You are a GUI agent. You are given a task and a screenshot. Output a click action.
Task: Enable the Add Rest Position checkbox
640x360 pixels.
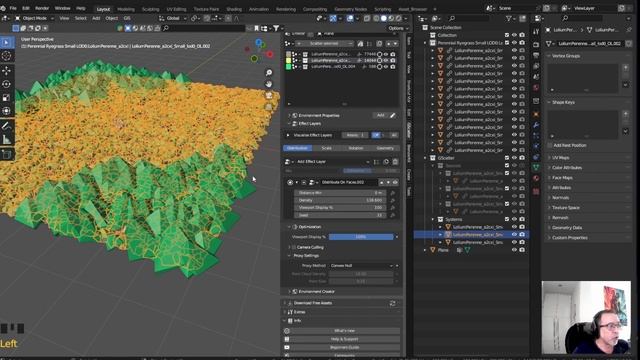[x=550, y=145]
